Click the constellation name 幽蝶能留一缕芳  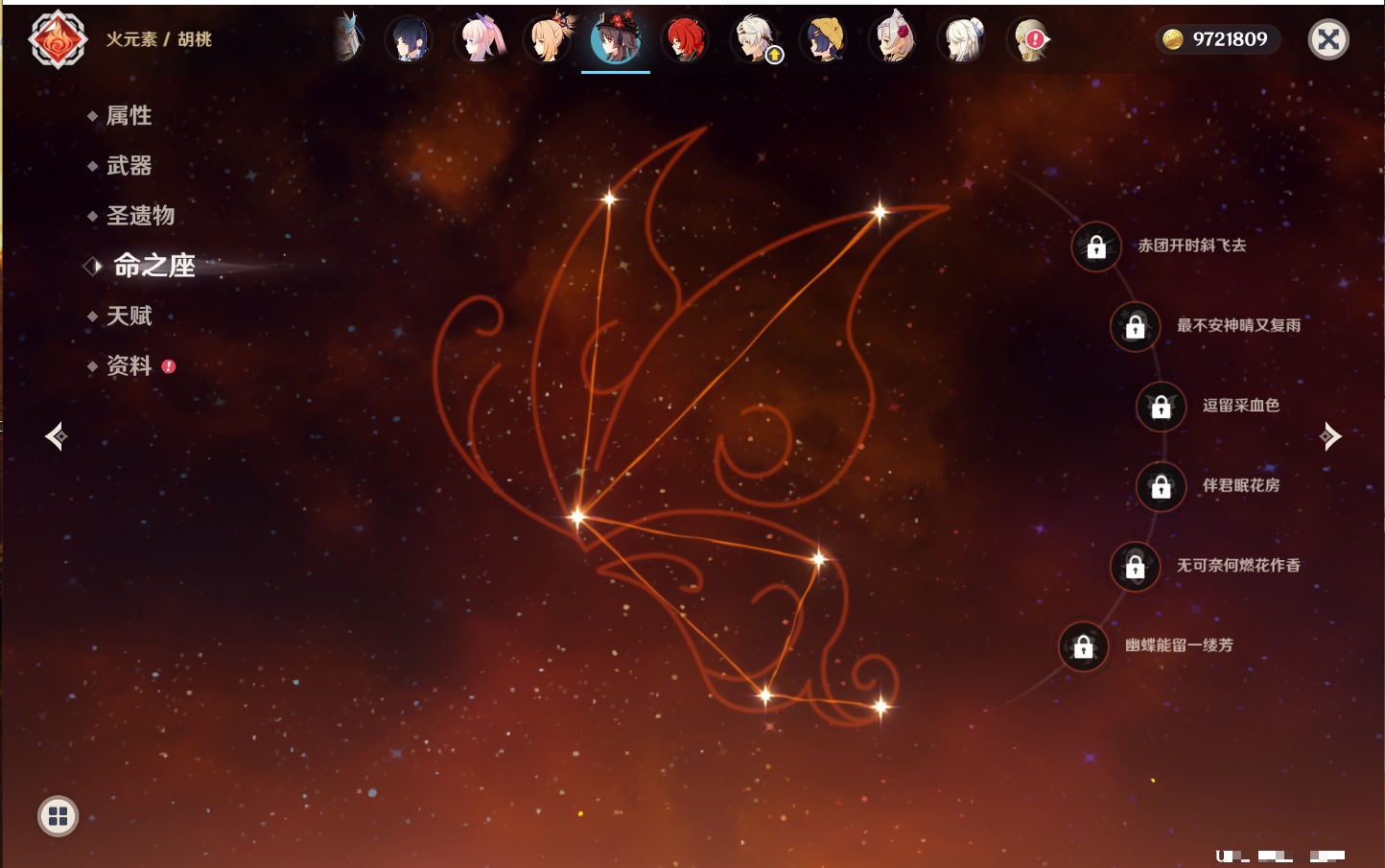point(1179,645)
